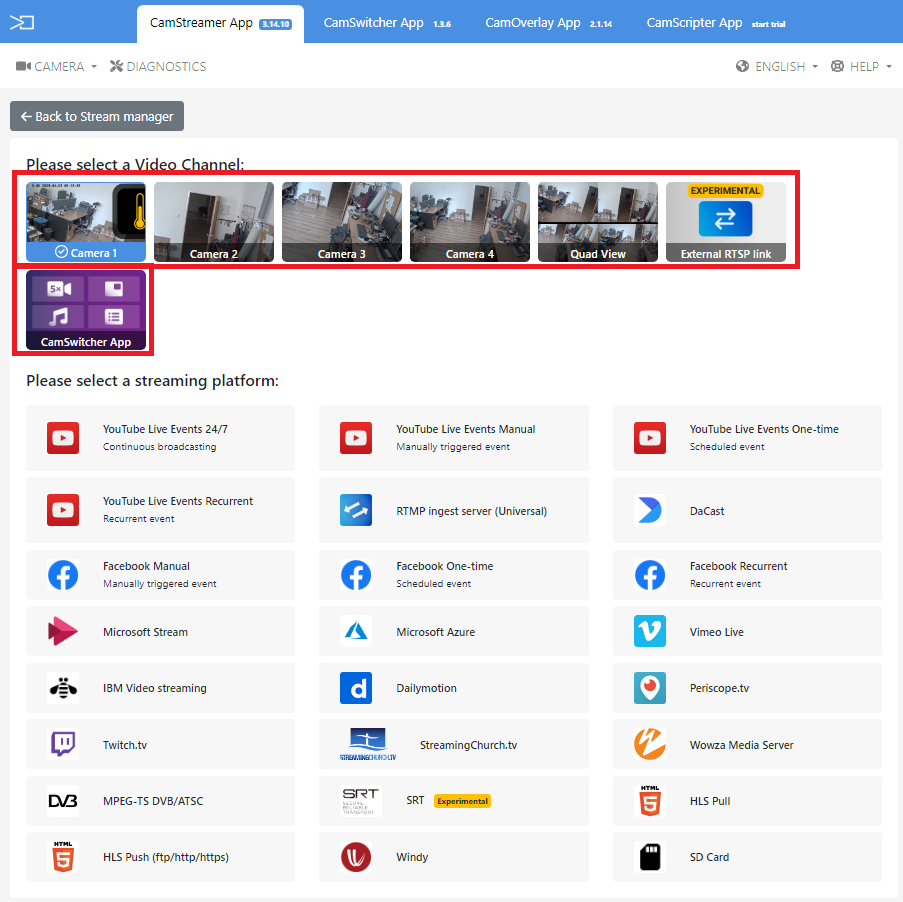Image resolution: width=903 pixels, height=902 pixels.
Task: Click the YouTube Live Events Recurrent icon
Action: point(63,510)
